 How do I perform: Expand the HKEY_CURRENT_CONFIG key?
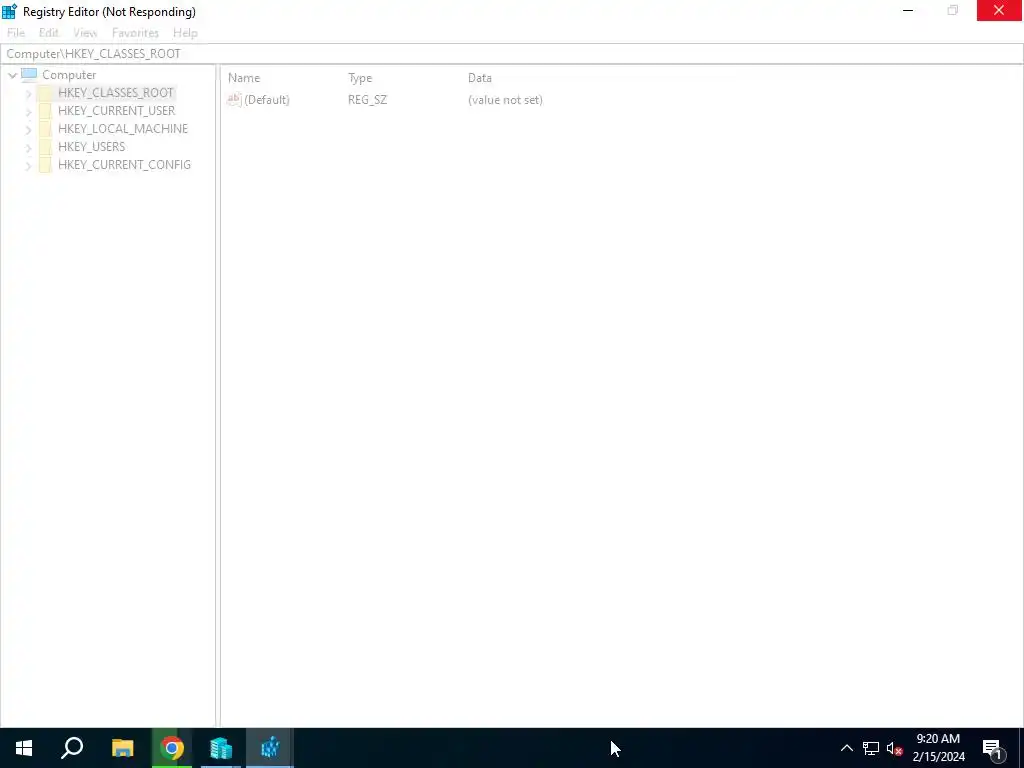pos(29,165)
